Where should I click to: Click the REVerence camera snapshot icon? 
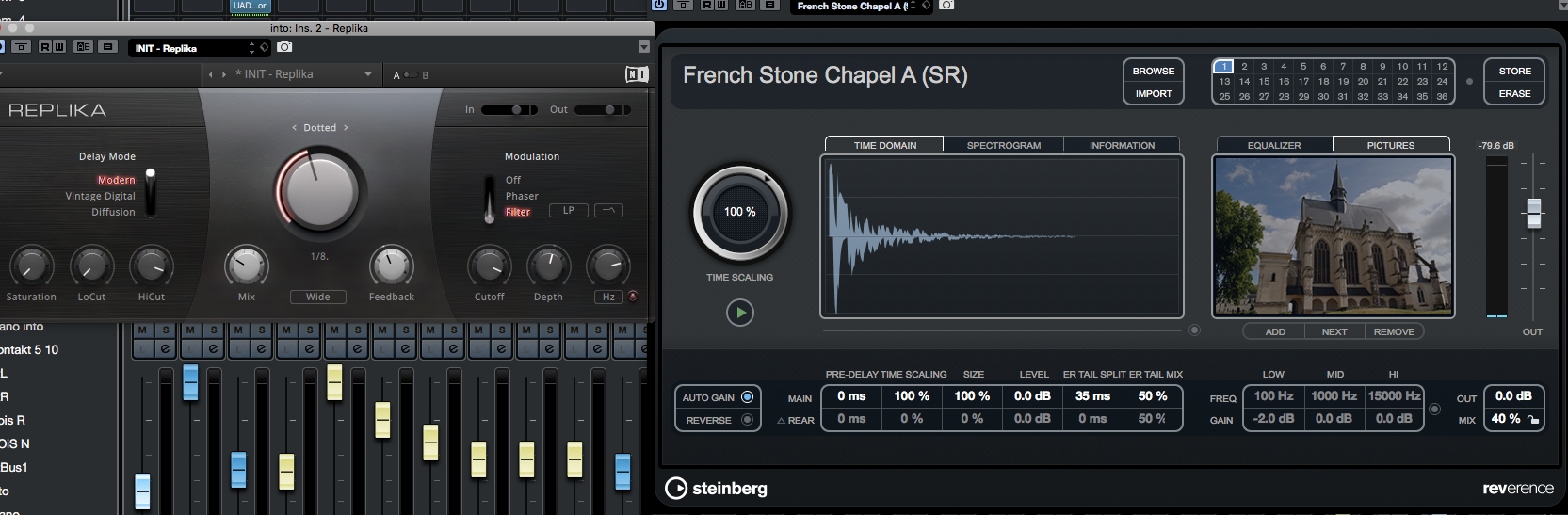[946, 6]
